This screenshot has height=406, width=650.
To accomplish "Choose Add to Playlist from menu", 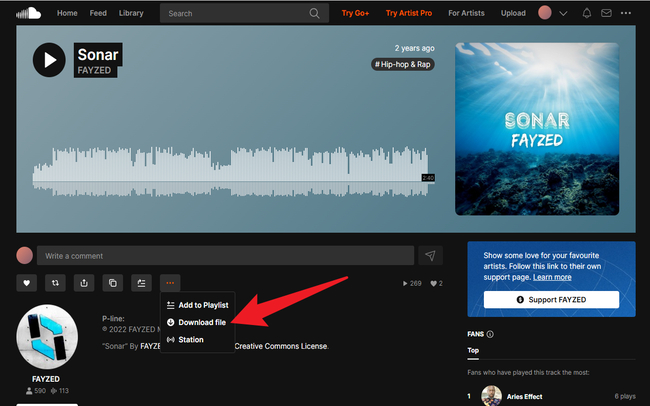I will pos(197,305).
